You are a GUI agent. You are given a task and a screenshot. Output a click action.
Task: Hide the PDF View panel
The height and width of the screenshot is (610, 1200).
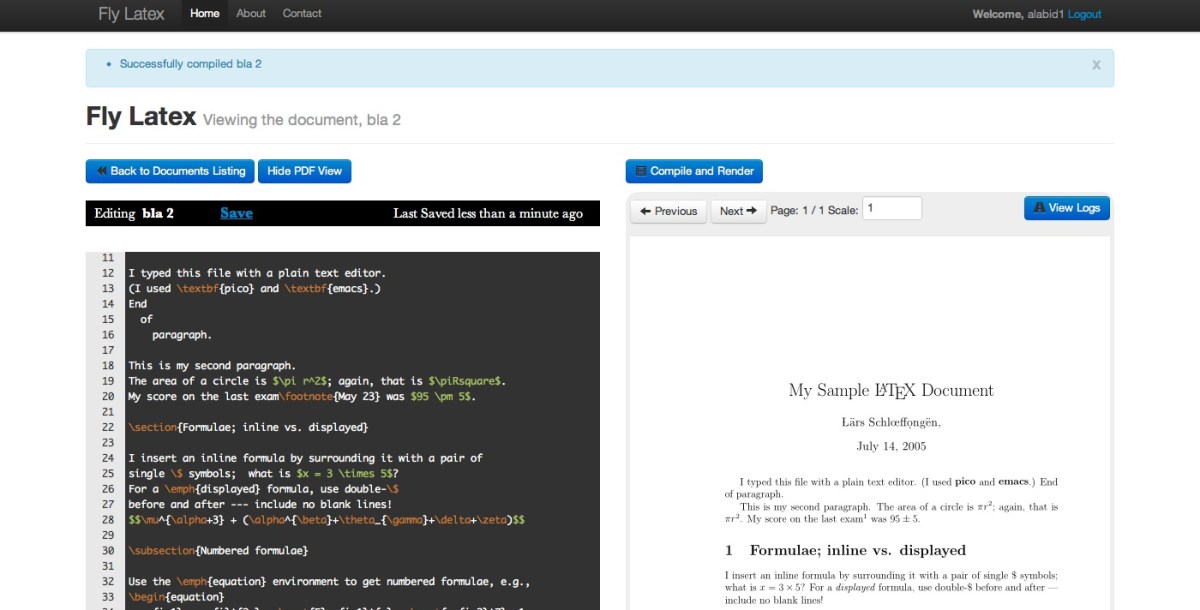(x=304, y=171)
